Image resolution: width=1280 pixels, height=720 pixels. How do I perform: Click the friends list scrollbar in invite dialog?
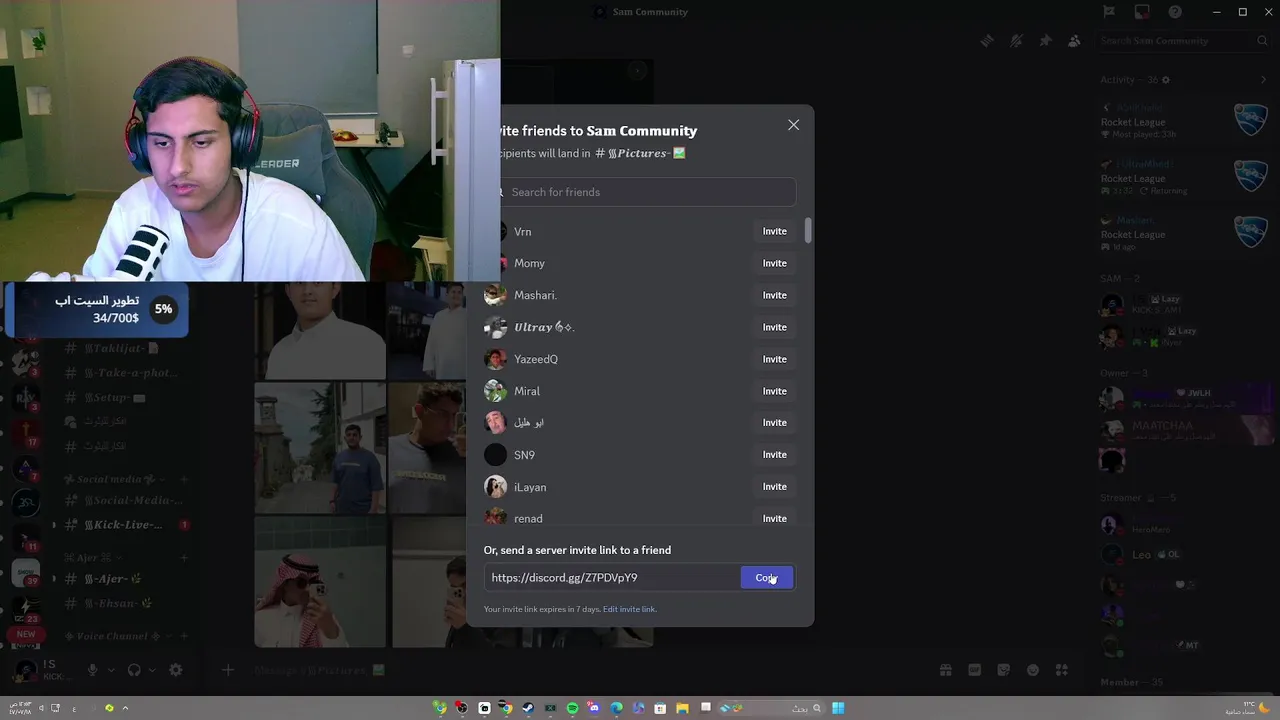807,230
